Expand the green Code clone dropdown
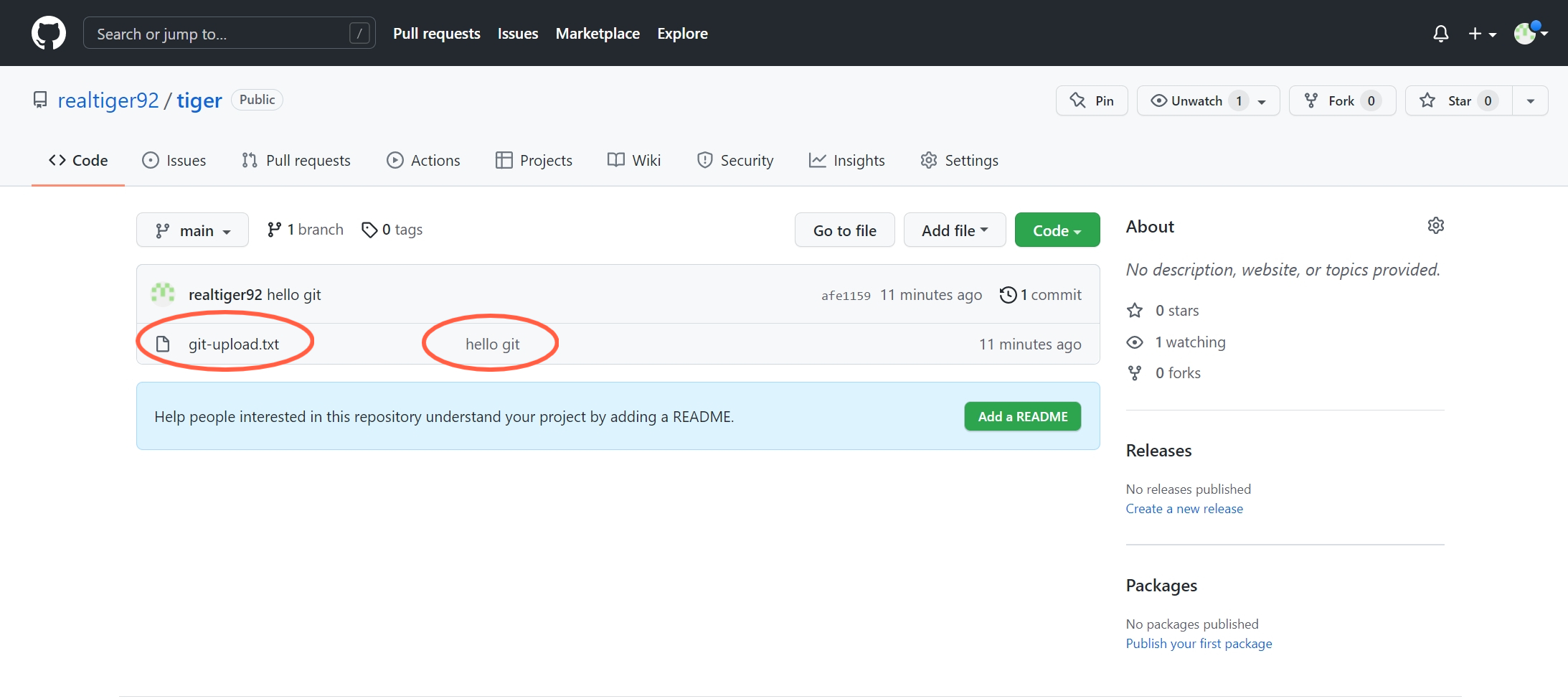 1057,230
